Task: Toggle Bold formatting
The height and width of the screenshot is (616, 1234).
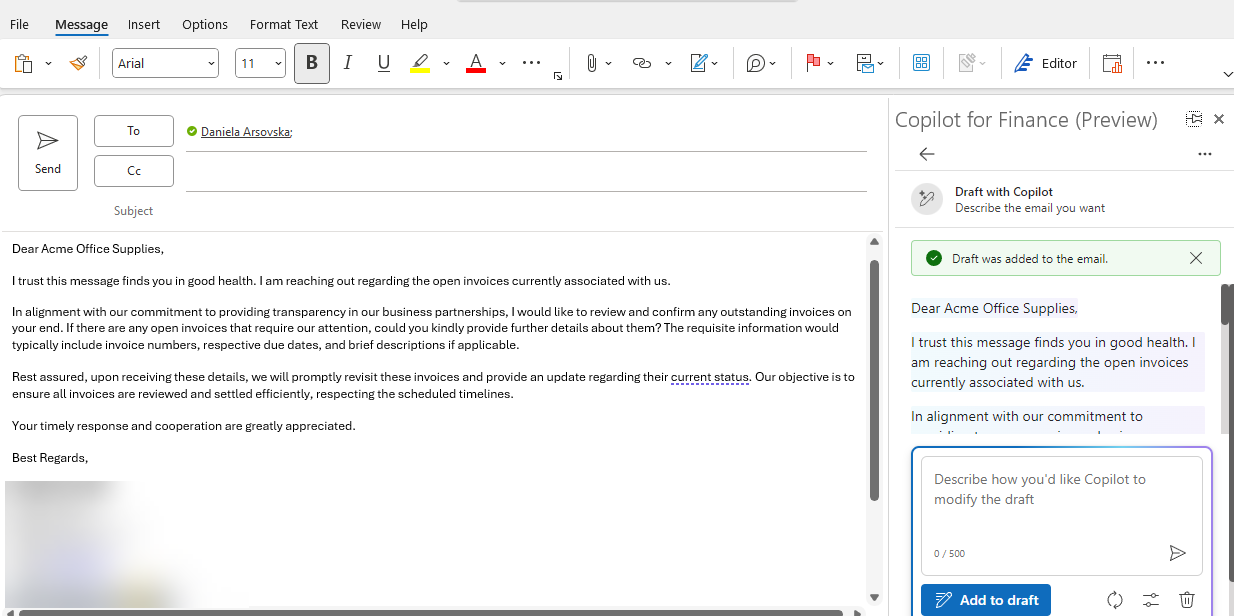Action: click(312, 63)
